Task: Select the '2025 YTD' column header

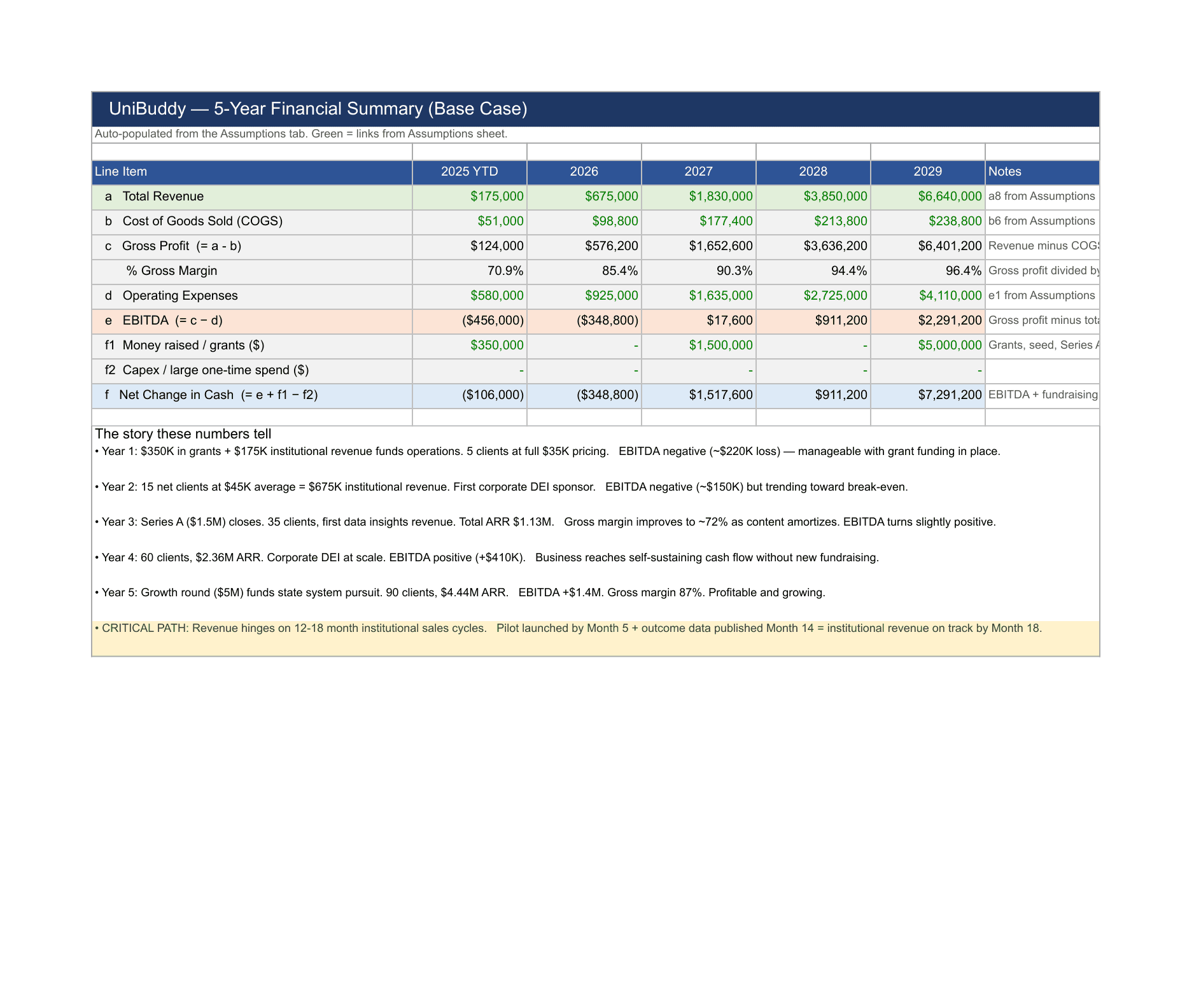Action: (470, 172)
